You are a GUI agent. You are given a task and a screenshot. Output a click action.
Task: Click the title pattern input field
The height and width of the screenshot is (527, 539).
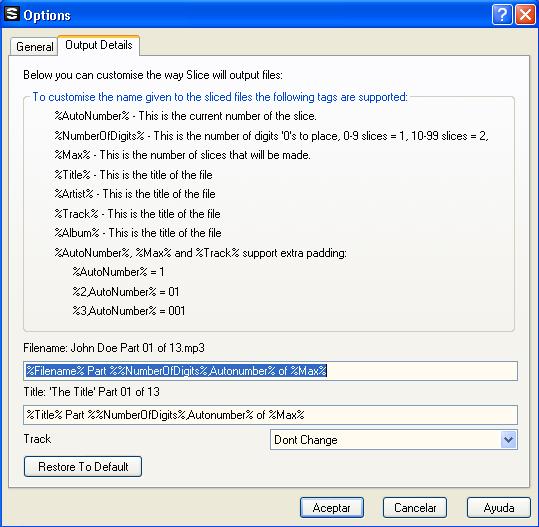click(x=271, y=415)
